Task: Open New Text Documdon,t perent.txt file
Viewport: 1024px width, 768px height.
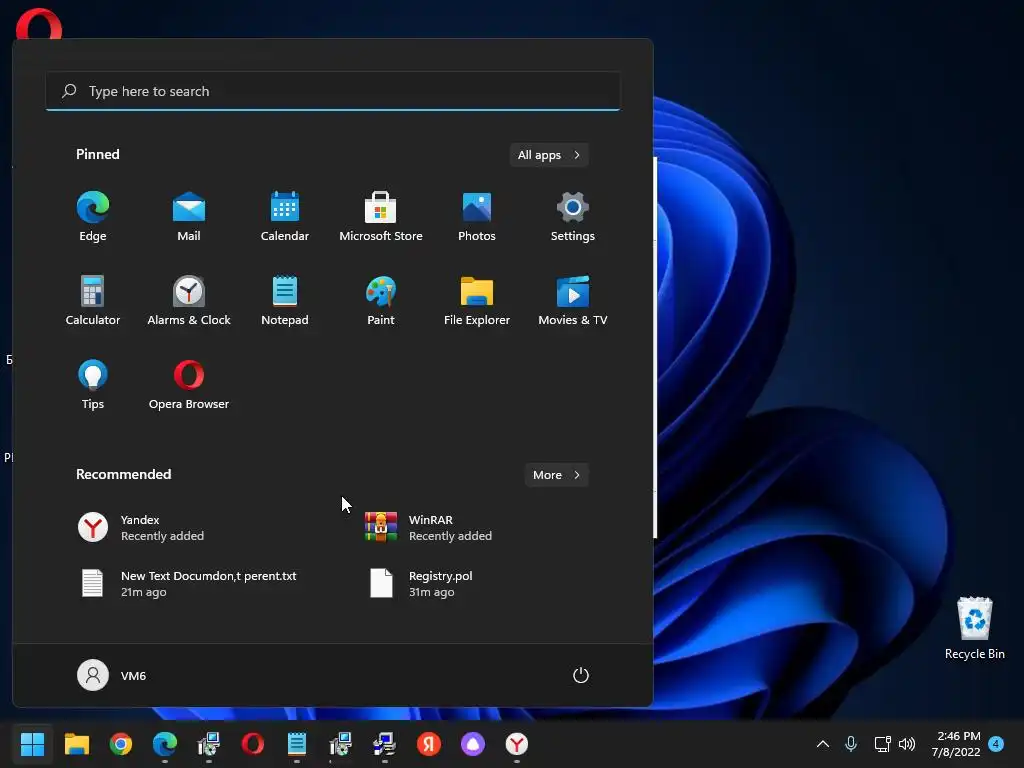Action: (189, 583)
